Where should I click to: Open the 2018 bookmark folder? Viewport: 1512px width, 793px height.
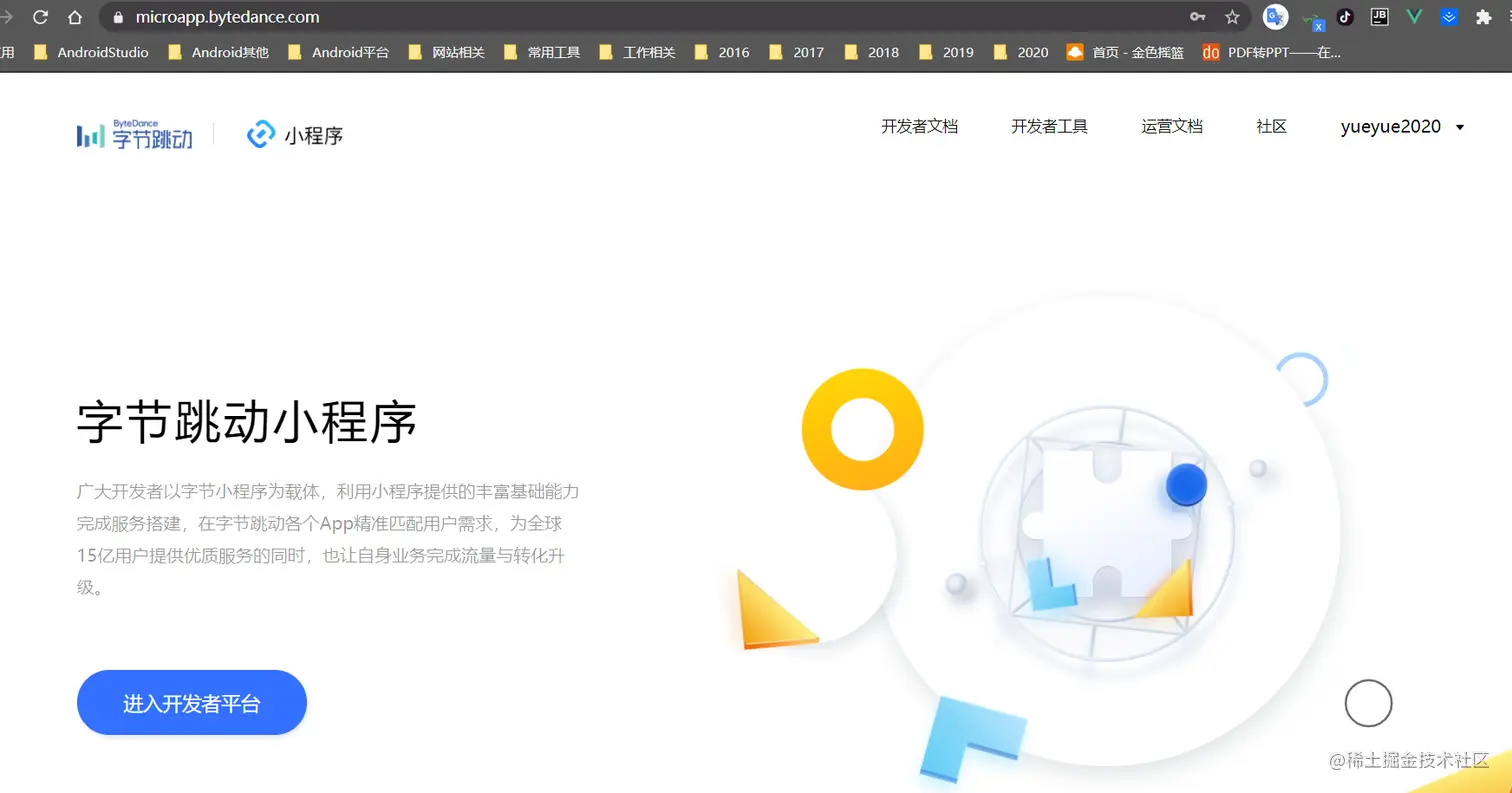pyautogui.click(x=872, y=52)
